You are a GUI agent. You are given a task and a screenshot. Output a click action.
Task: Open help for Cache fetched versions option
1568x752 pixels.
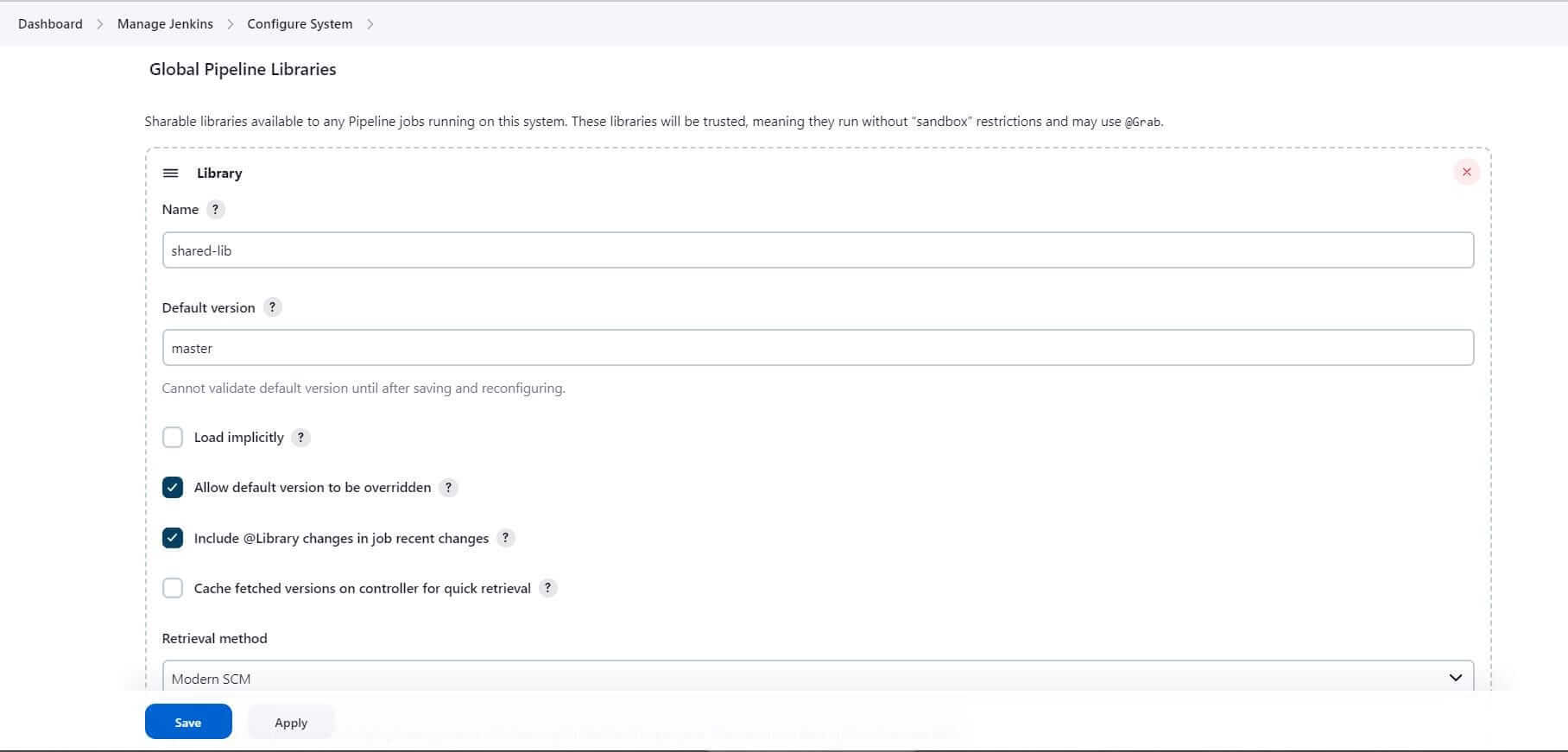[x=547, y=588]
